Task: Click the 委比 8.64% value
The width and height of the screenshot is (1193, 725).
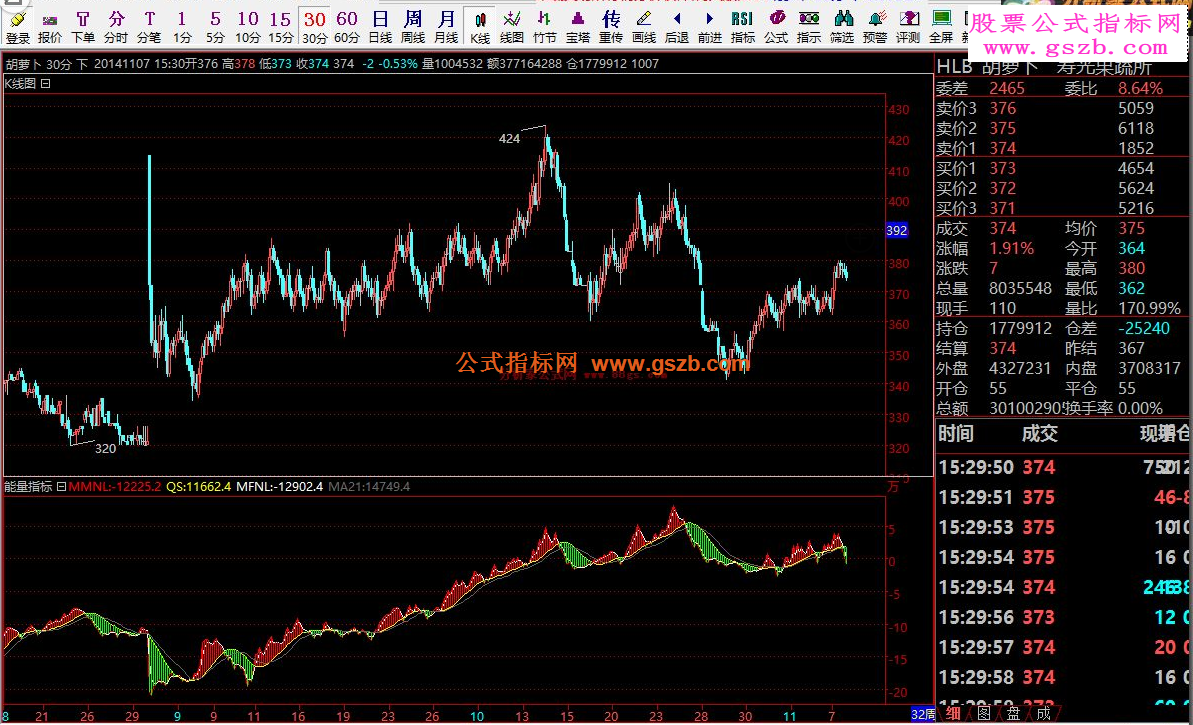Action: (x=1140, y=88)
